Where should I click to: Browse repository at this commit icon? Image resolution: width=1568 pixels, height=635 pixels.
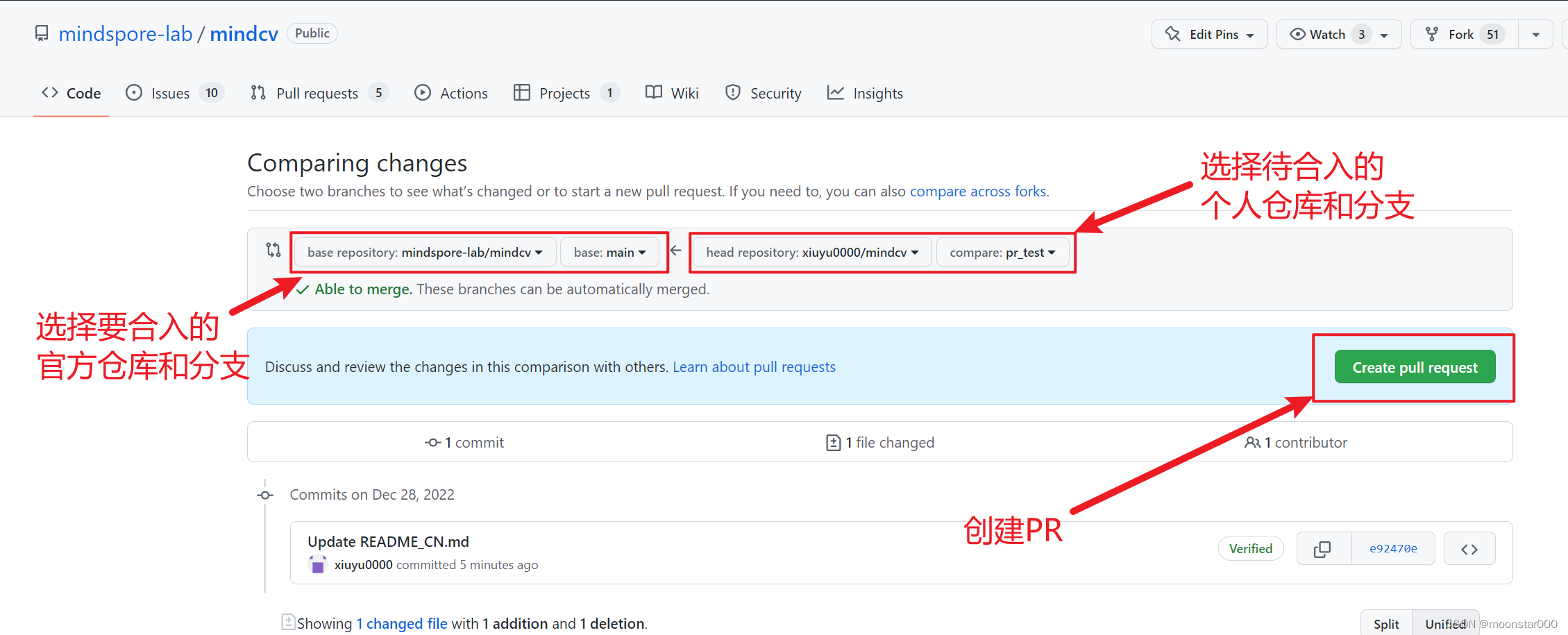point(1469,549)
